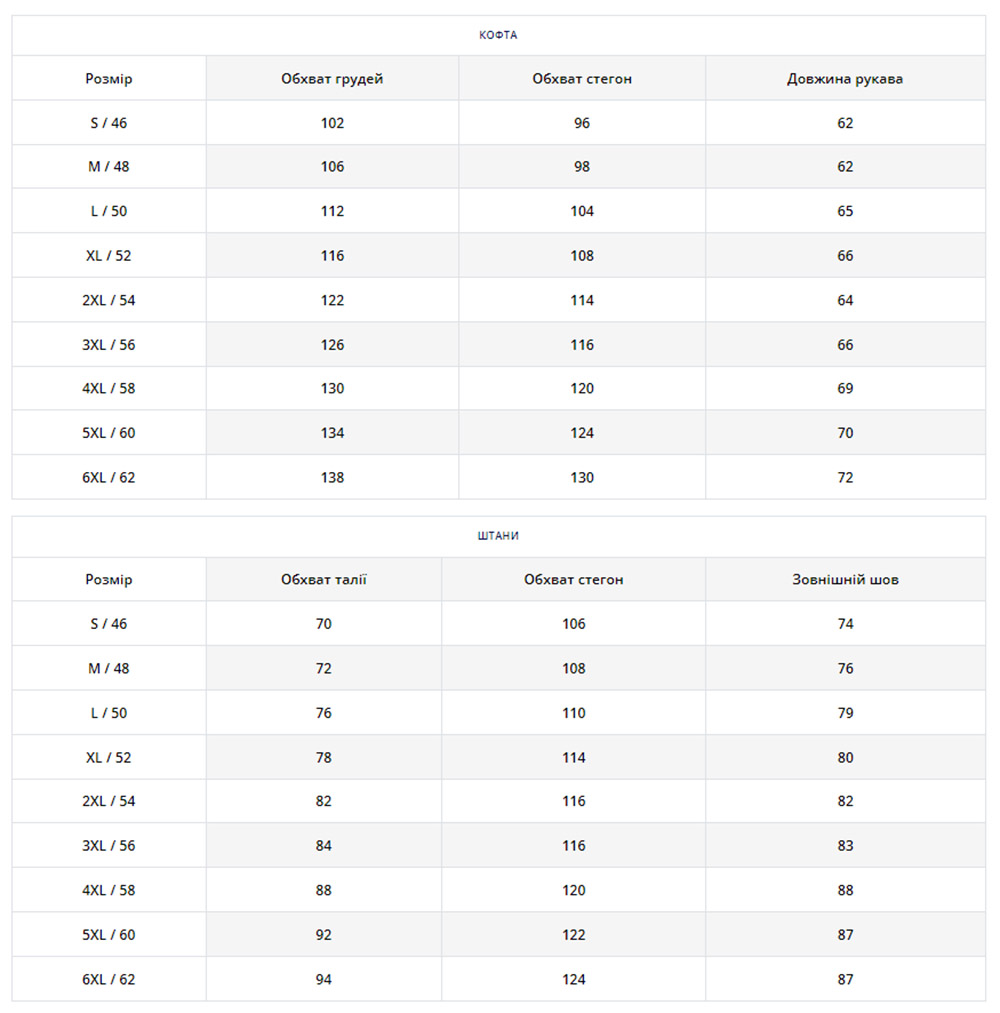Screen dimensions: 1000x1013
Task: Click the chest value 138 cell
Action: (x=332, y=478)
